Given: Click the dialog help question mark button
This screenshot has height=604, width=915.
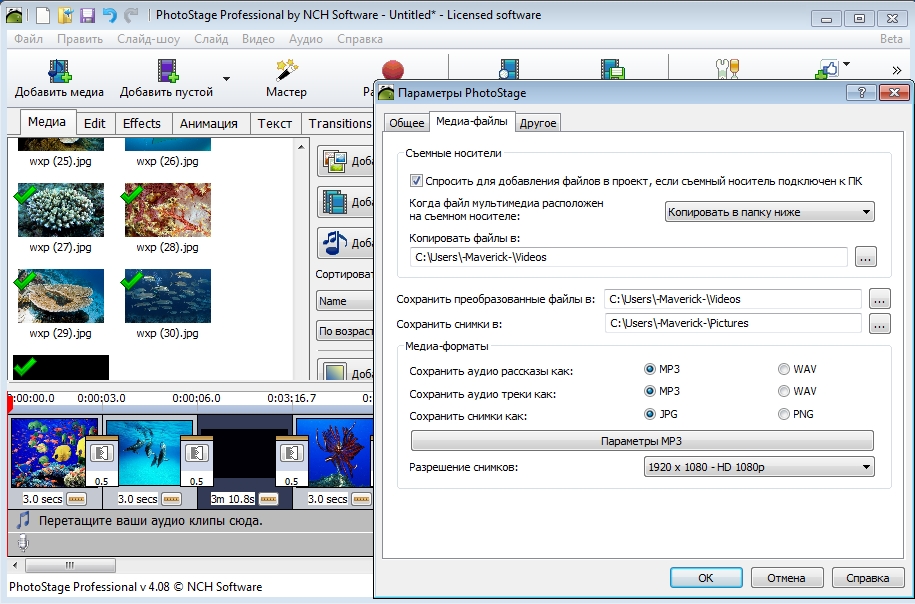Looking at the screenshot, I should coord(861,92).
